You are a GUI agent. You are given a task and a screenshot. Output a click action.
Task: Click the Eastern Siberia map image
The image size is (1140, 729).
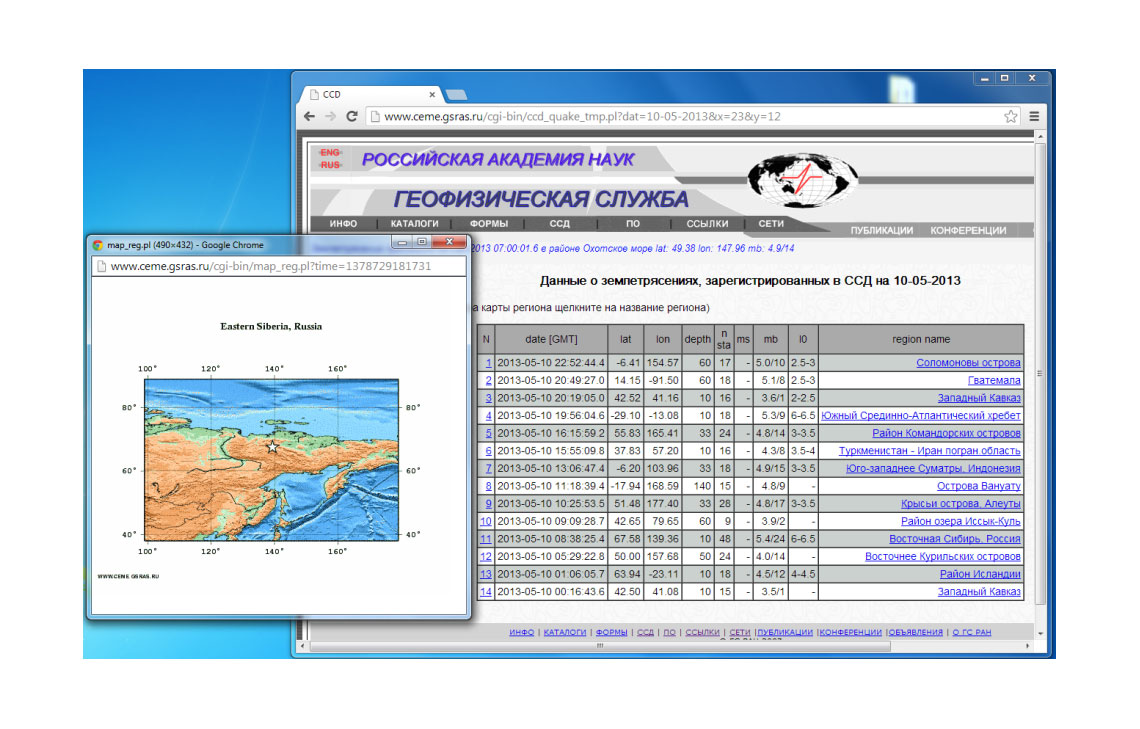pos(271,460)
